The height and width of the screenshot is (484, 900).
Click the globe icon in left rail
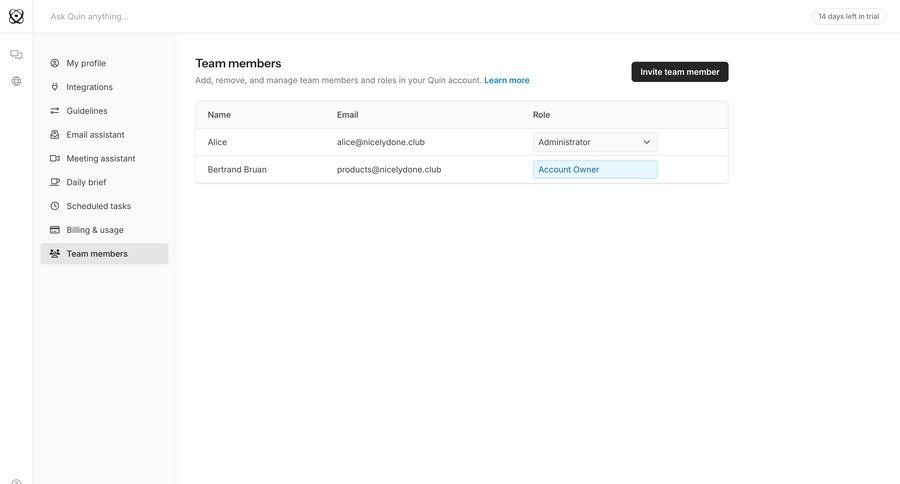pyautogui.click(x=16, y=81)
